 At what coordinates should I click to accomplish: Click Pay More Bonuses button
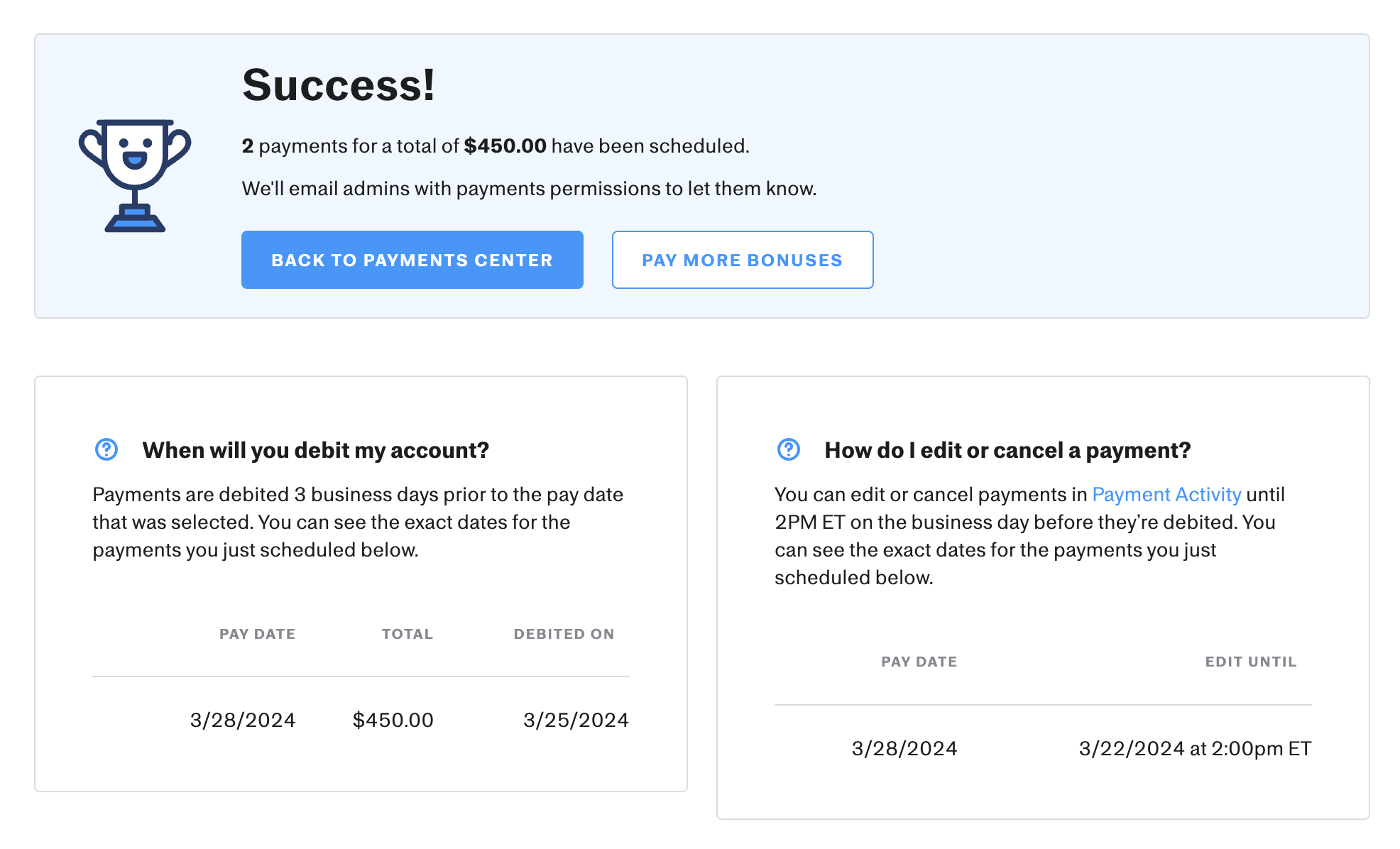point(742,260)
